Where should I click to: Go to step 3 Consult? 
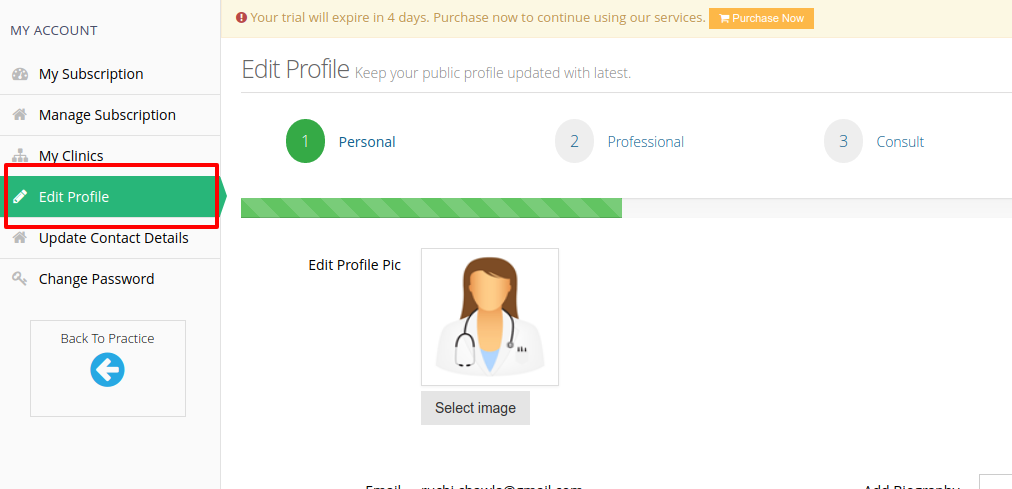tap(875, 141)
